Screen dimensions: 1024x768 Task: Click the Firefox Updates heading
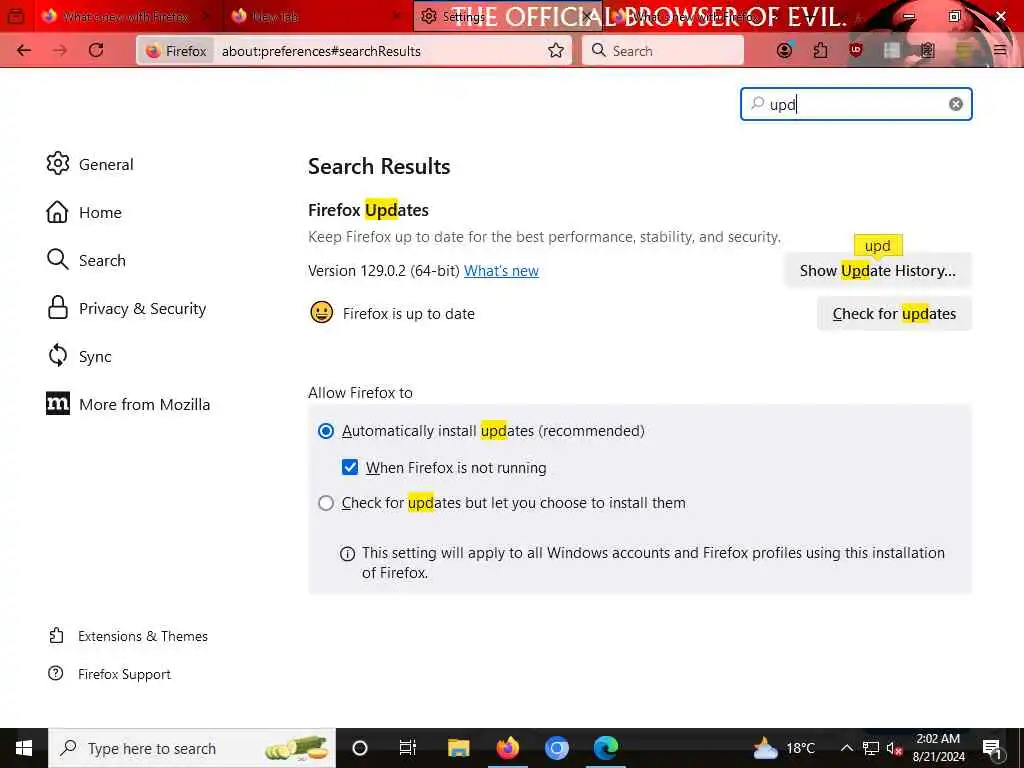click(368, 210)
